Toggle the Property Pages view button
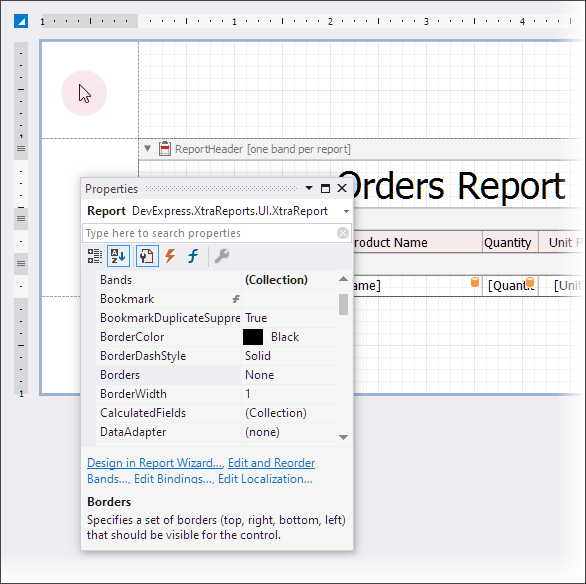The height and width of the screenshot is (584, 586). [x=147, y=256]
